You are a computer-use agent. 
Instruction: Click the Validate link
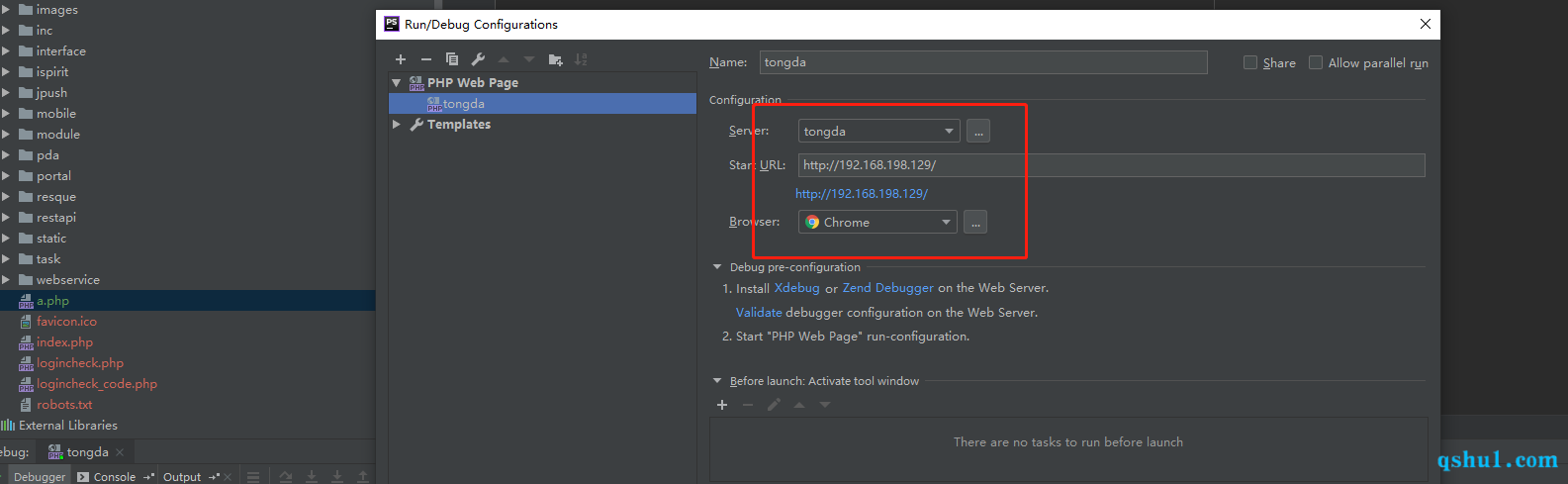[x=759, y=313]
